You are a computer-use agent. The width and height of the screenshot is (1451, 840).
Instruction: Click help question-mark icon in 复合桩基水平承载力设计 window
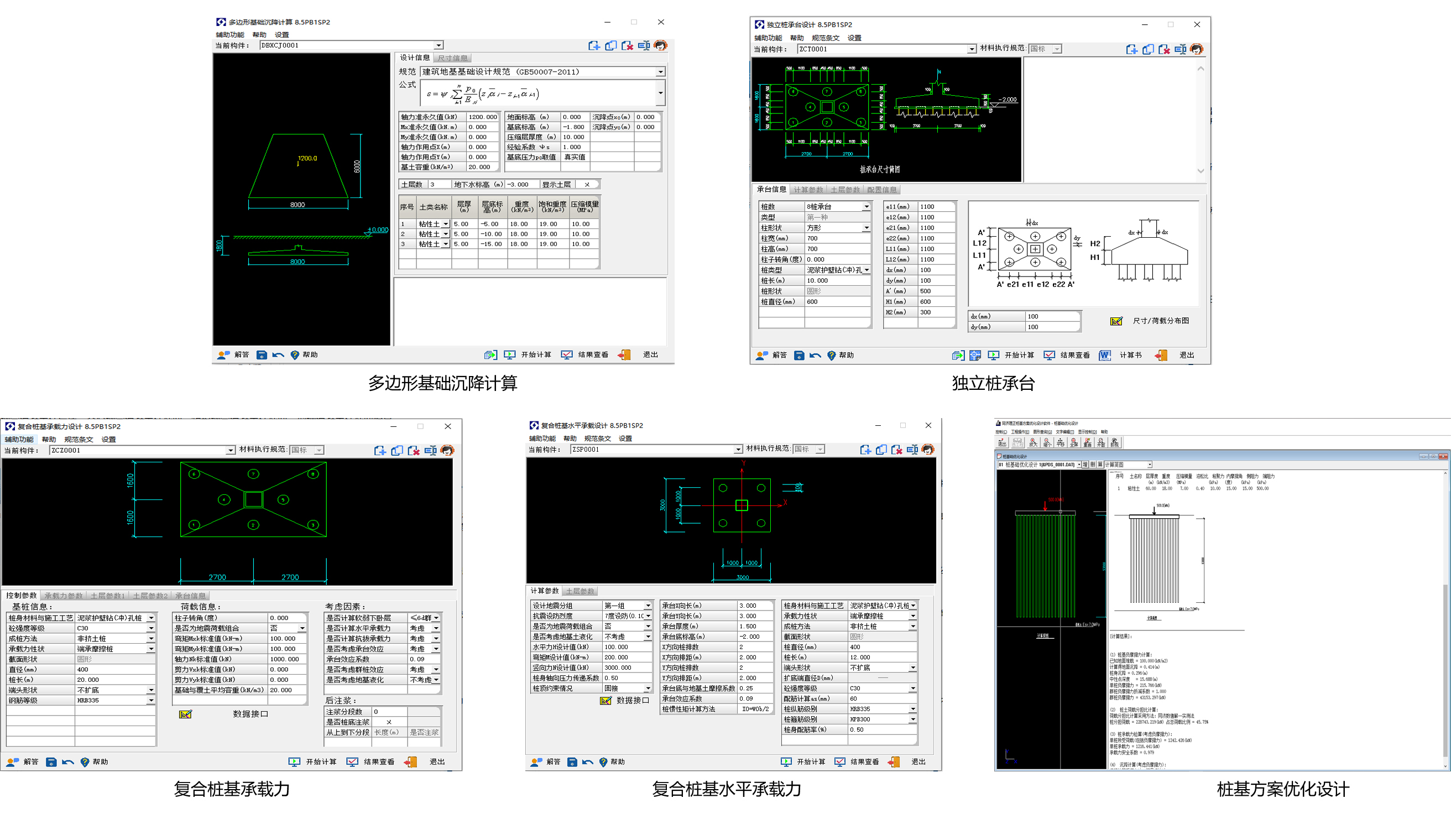pyautogui.click(x=603, y=762)
